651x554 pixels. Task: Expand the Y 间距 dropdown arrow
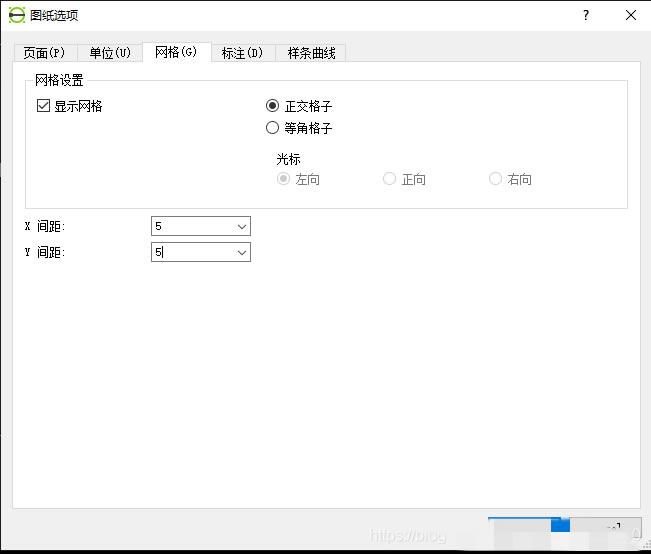click(241, 253)
